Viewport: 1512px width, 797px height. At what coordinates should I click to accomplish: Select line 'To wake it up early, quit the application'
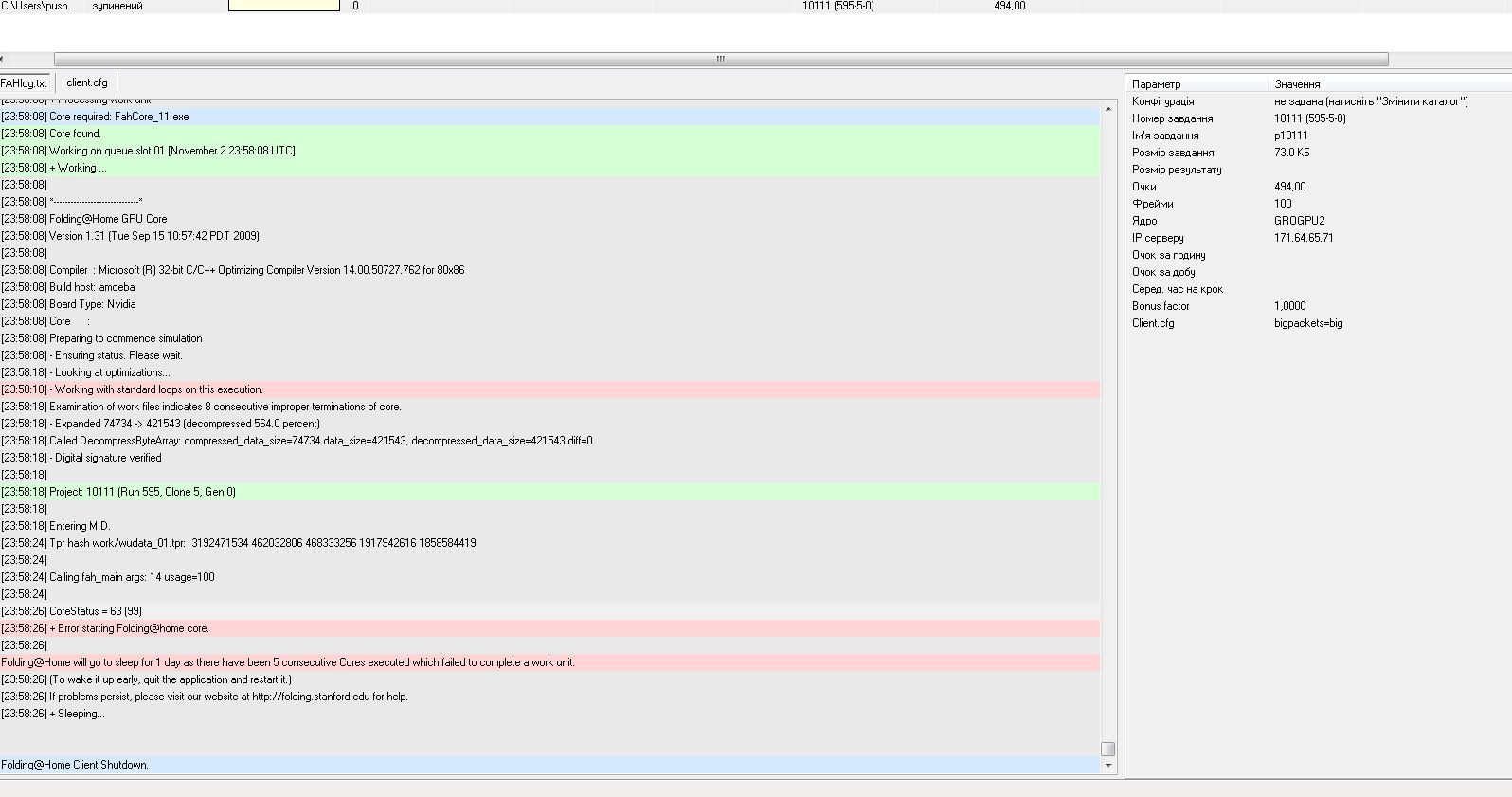point(549,679)
